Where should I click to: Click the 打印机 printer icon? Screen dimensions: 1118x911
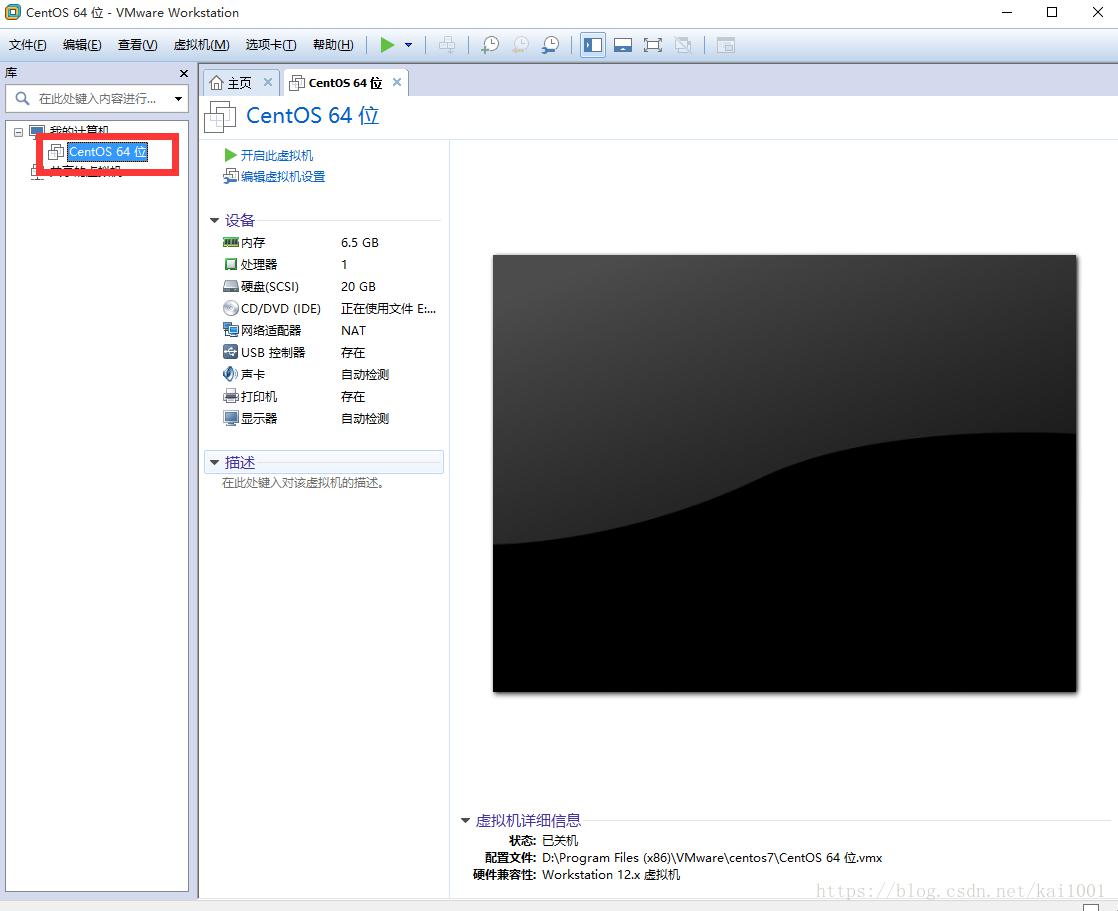coord(230,396)
